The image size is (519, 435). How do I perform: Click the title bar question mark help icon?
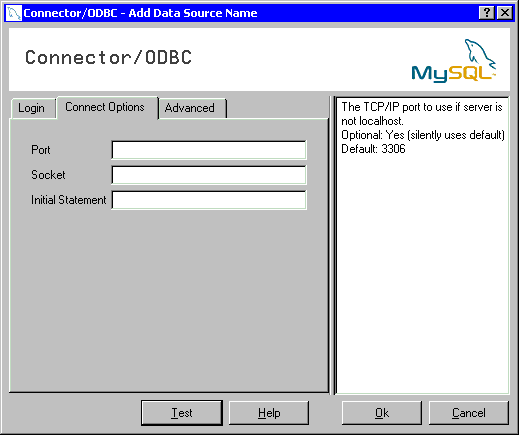coord(487,13)
